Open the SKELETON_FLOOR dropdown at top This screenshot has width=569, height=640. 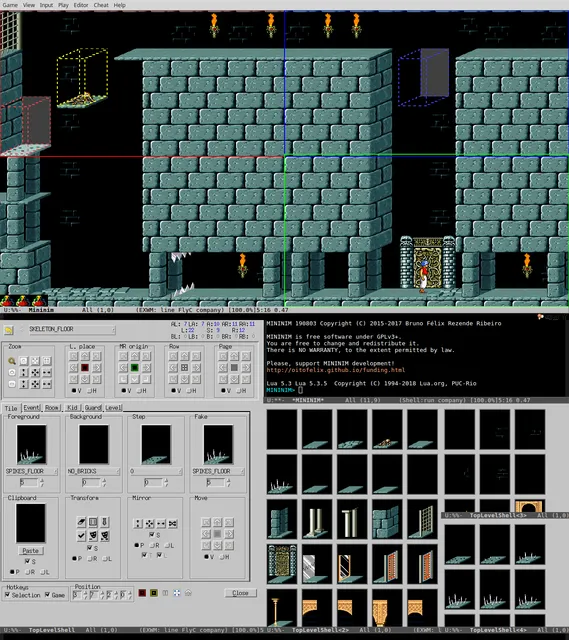point(71,329)
